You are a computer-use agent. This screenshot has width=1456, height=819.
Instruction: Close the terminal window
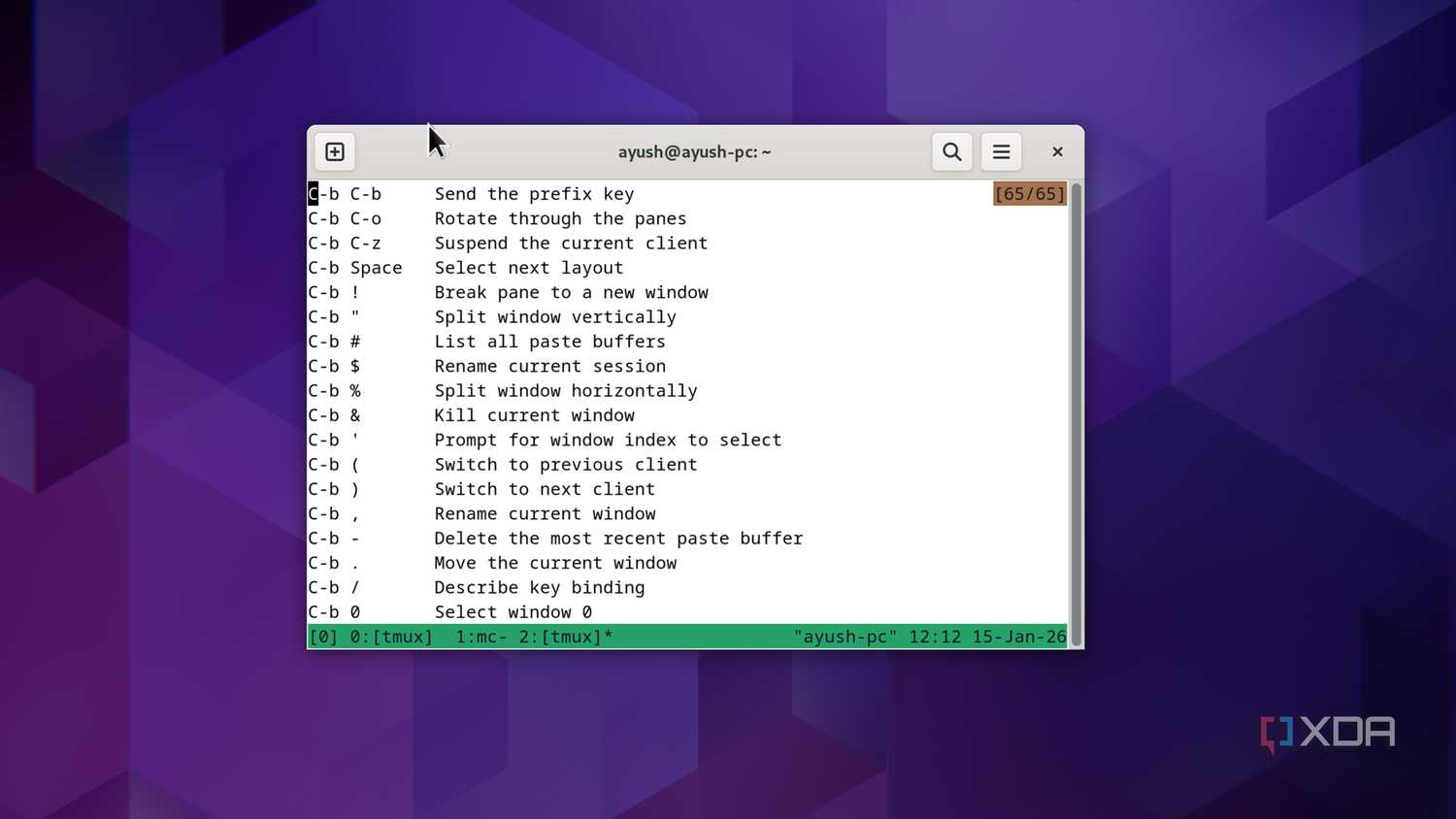pos(1057,151)
